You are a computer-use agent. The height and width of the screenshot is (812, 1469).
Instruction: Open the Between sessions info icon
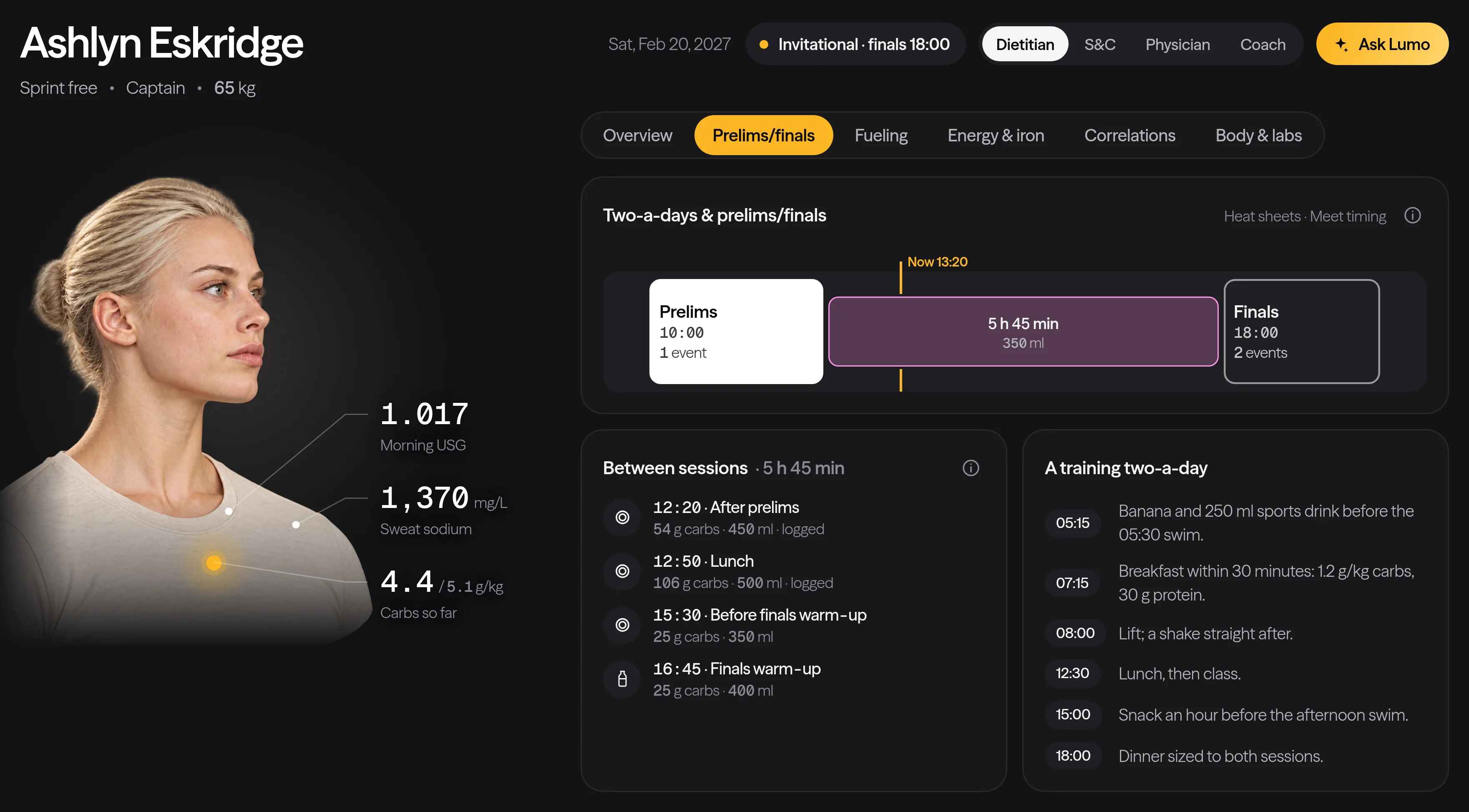tap(971, 468)
